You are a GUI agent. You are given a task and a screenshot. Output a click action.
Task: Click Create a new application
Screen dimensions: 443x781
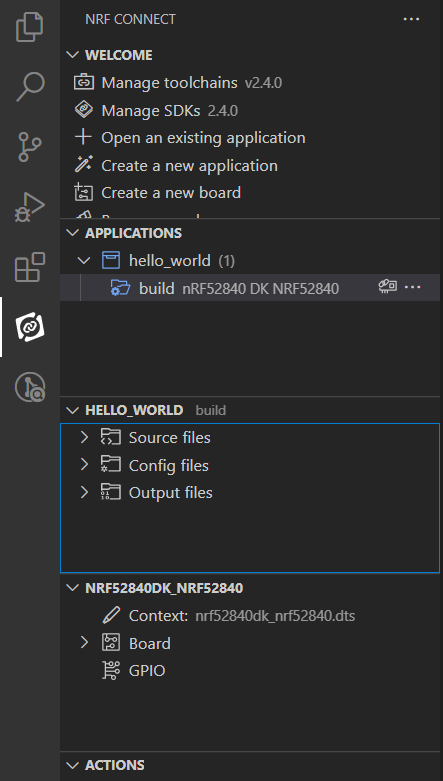tap(189, 165)
